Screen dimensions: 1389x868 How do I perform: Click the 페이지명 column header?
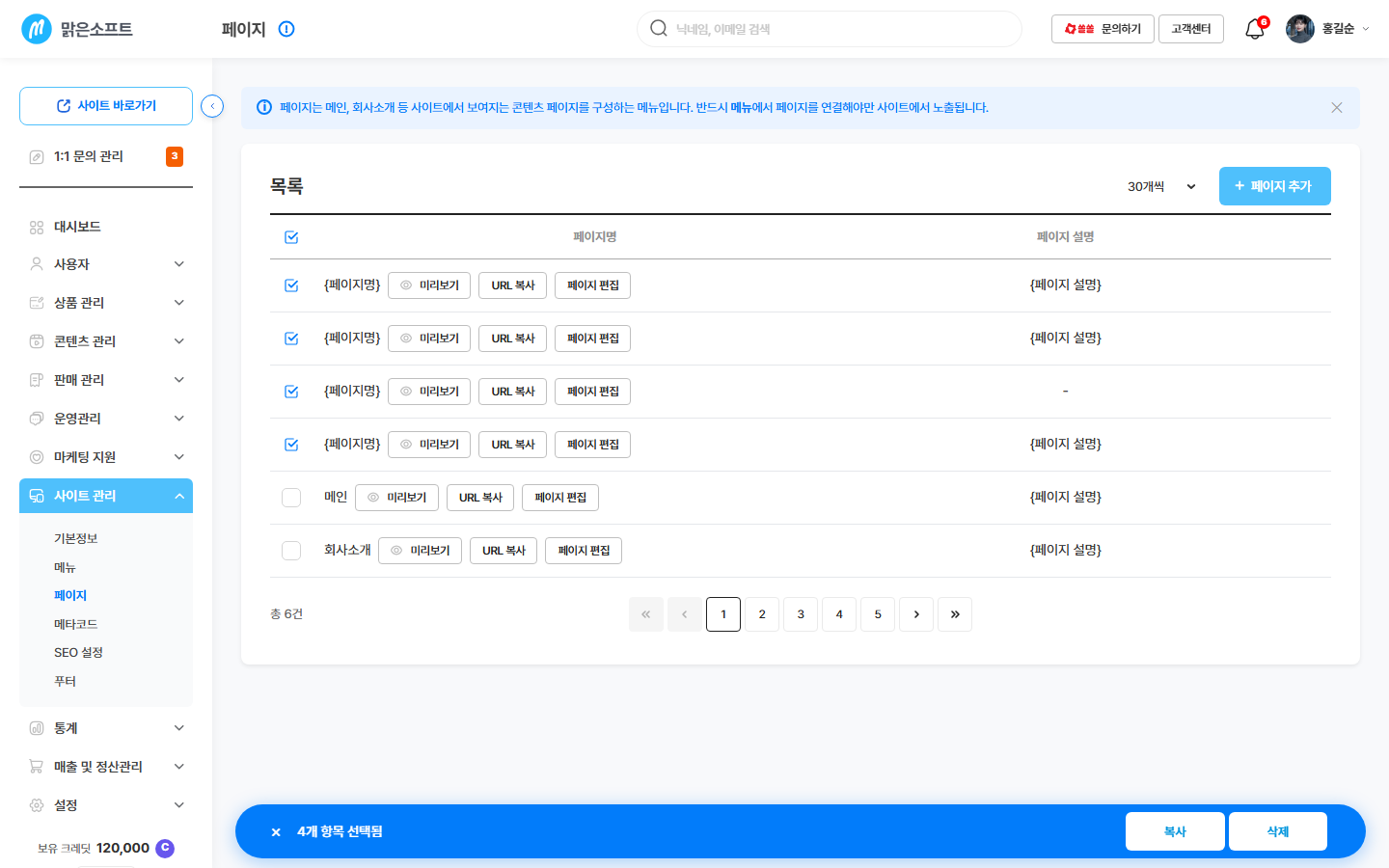click(x=595, y=237)
